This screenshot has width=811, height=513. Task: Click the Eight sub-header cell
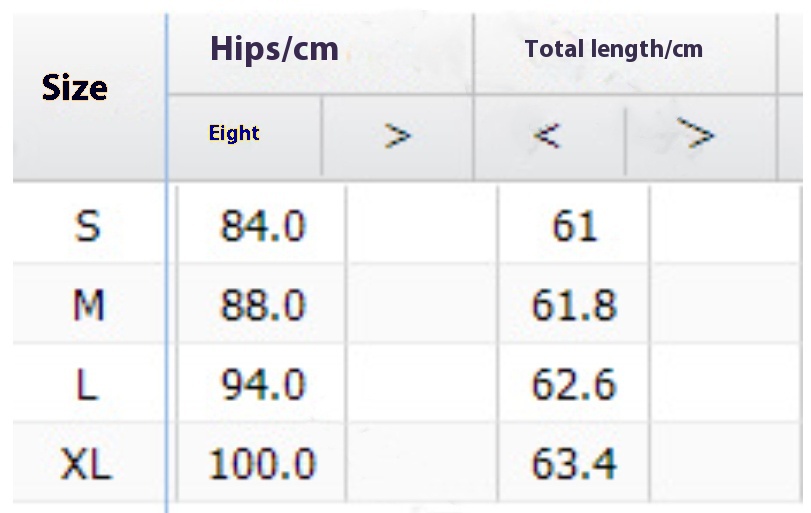coord(234,133)
